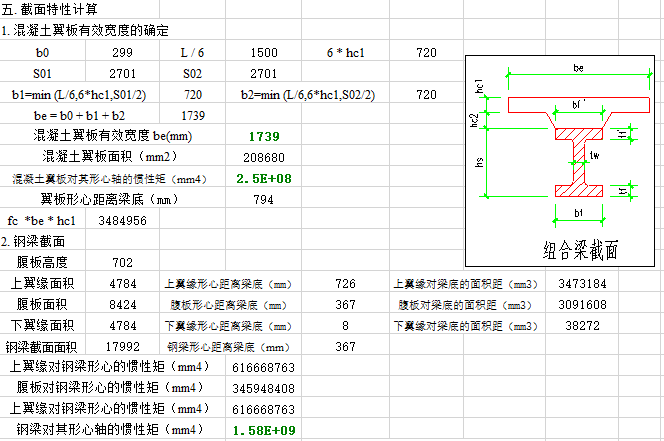The height and width of the screenshot is (441, 664).
Task: Select the '6 * hc1' label cell
Action: click(x=345, y=53)
